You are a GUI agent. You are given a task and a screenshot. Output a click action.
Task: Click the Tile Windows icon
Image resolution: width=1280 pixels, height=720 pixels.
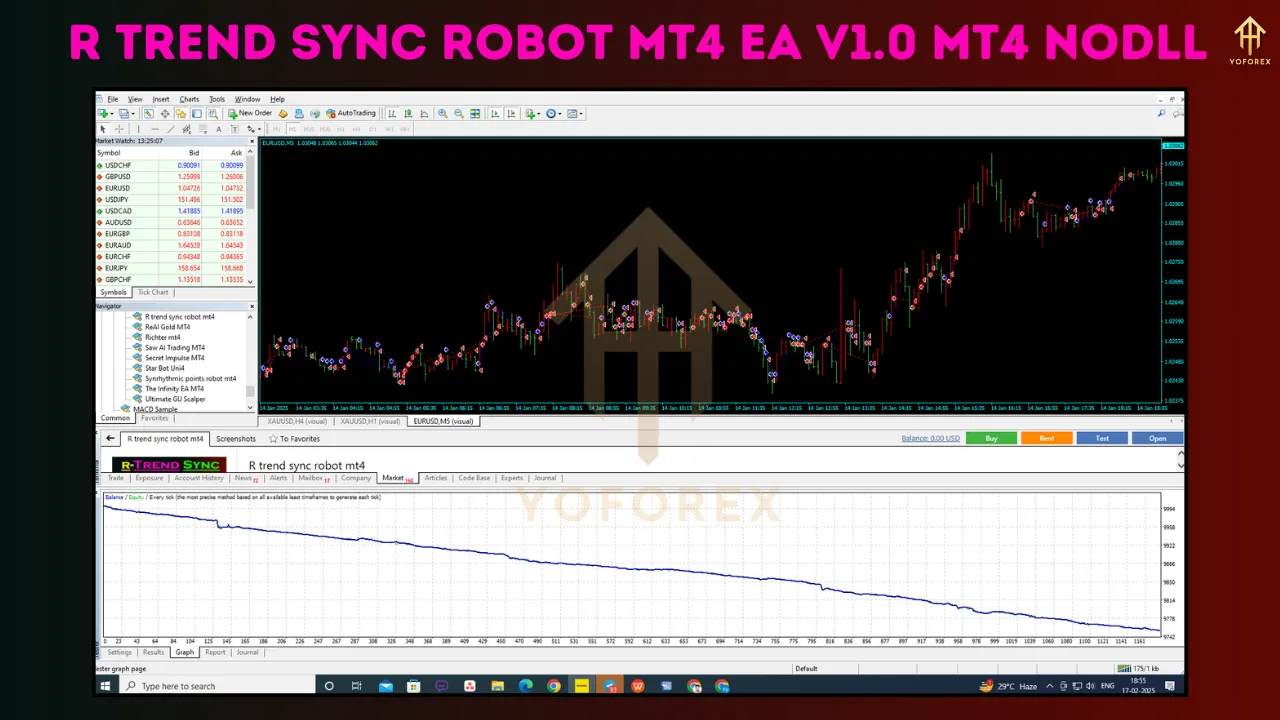(475, 113)
